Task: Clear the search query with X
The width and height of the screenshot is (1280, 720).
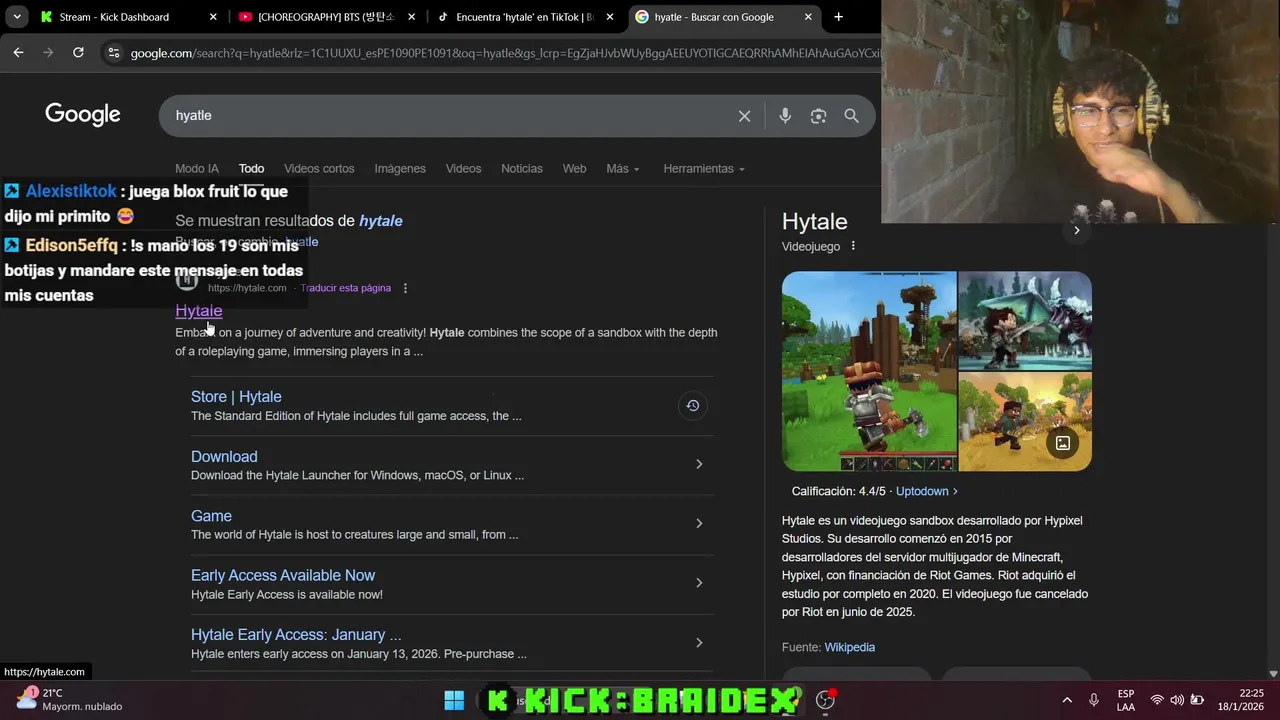Action: tap(744, 116)
